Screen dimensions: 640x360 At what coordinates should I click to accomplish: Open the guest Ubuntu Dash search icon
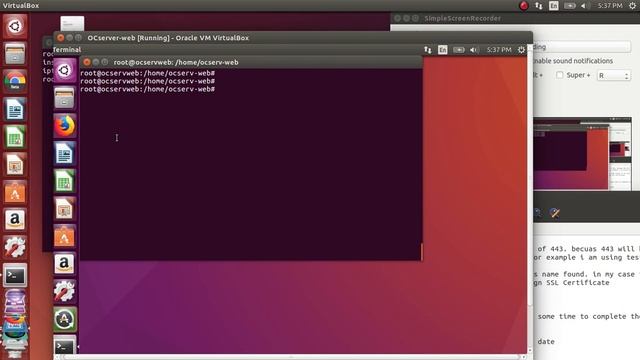[x=64, y=71]
